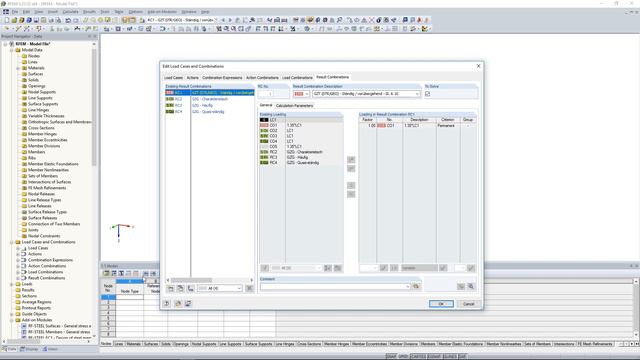Click Nodal Supports in navigator tree
640x360 pixels.
[42, 92]
